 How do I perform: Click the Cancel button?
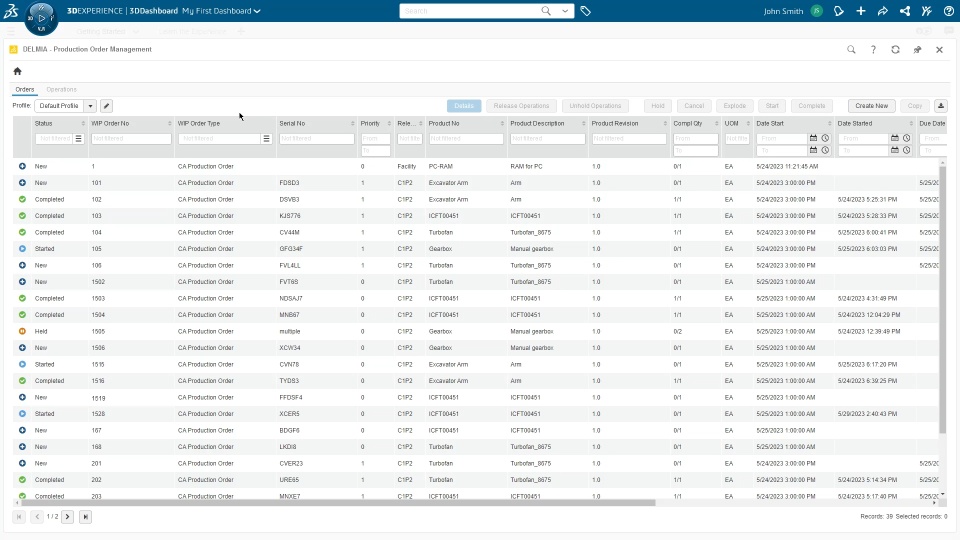[694, 106]
